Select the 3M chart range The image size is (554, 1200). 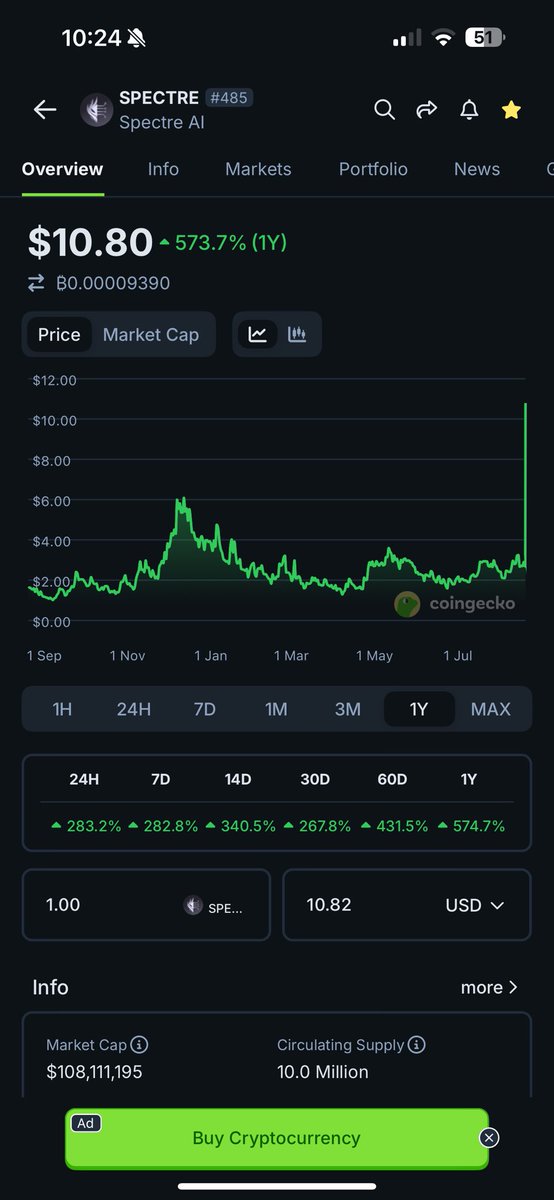point(348,709)
